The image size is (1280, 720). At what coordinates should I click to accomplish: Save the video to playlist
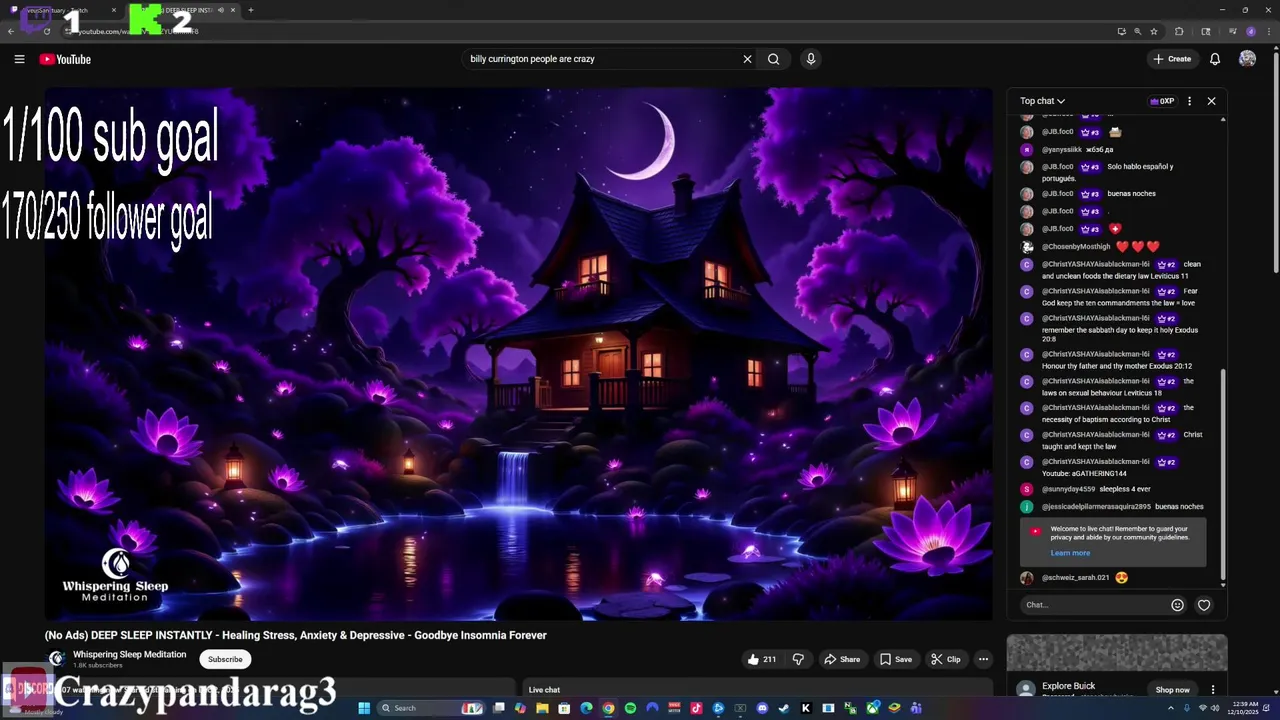pyautogui.click(x=896, y=659)
